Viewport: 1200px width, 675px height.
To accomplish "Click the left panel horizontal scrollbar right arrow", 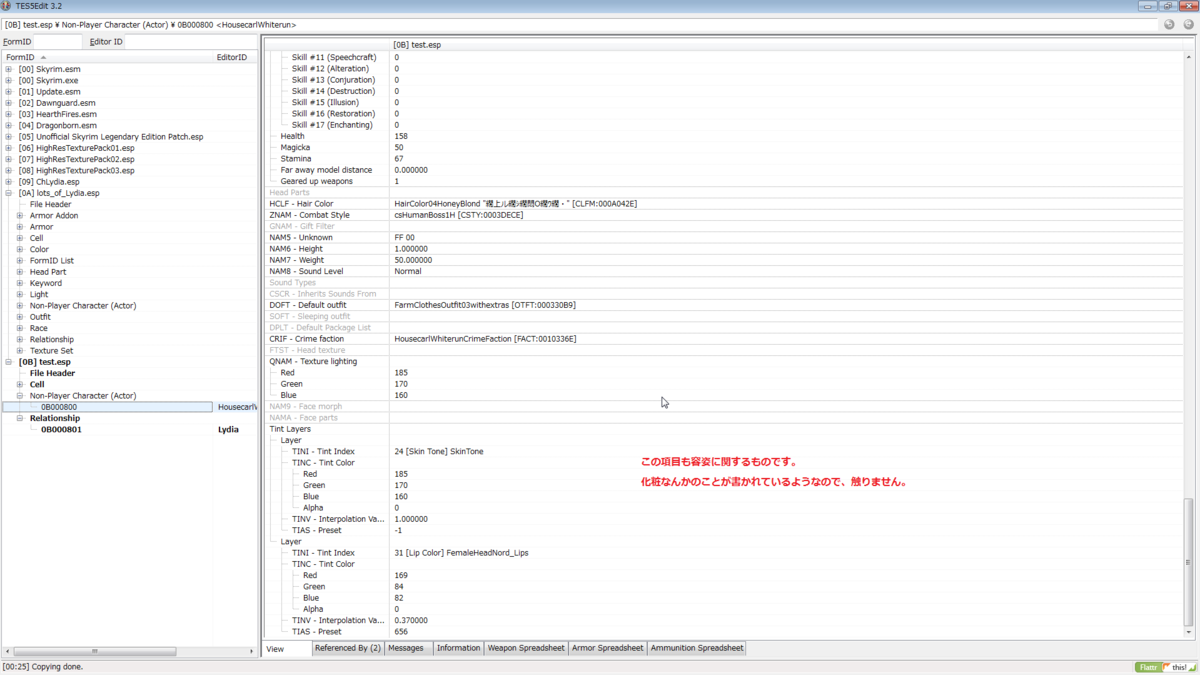I will coord(251,651).
